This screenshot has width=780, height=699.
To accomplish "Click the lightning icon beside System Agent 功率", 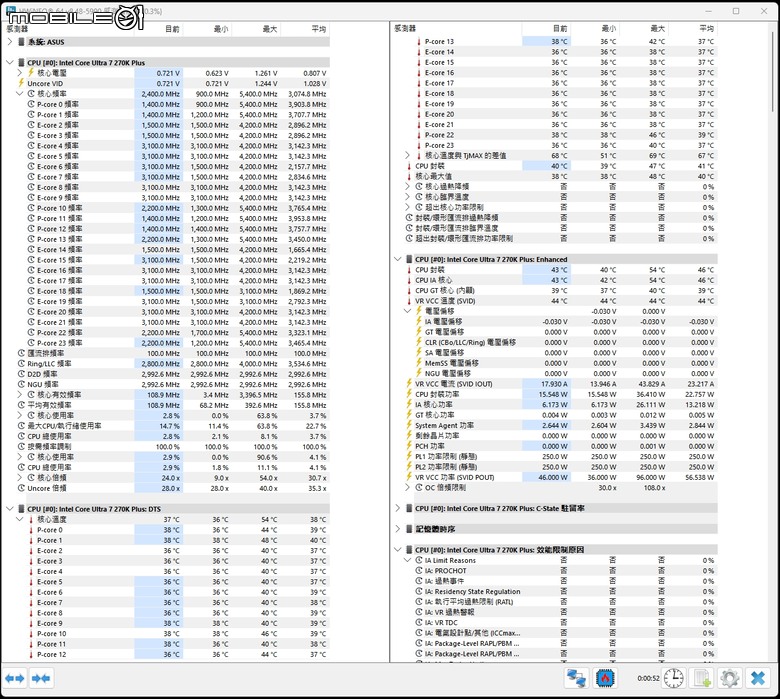I will point(409,425).
